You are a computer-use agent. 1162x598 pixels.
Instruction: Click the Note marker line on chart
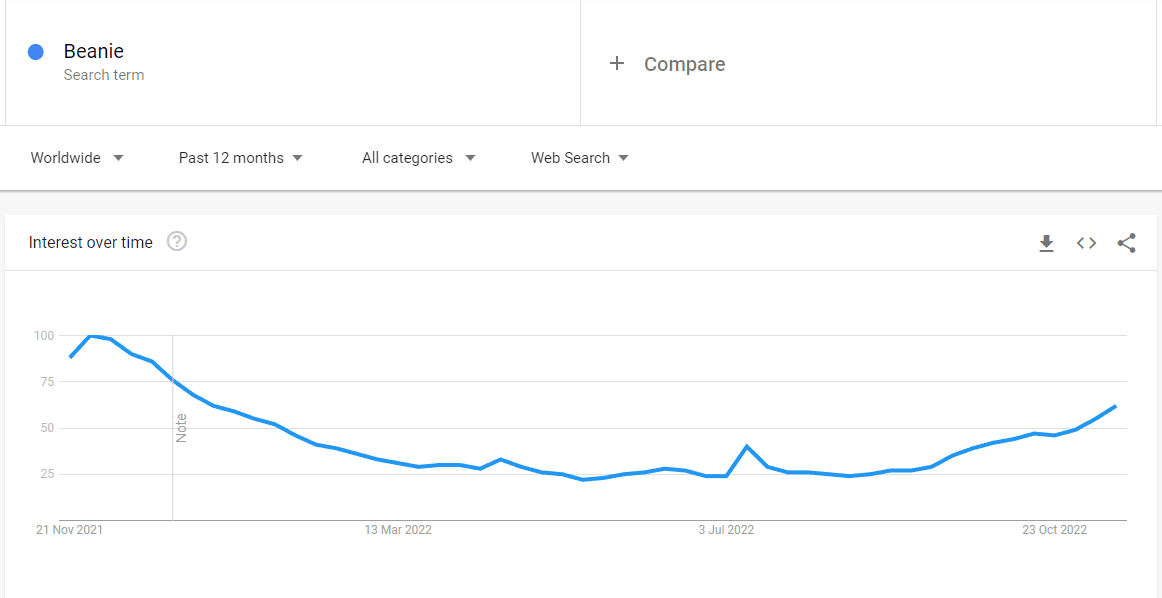(173, 428)
